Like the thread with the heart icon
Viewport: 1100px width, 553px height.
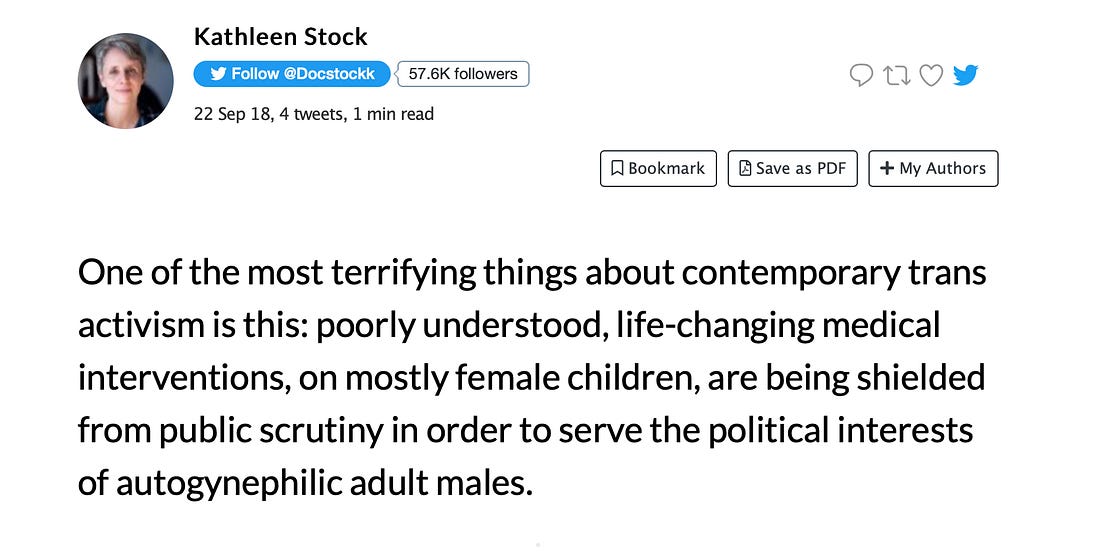(930, 75)
